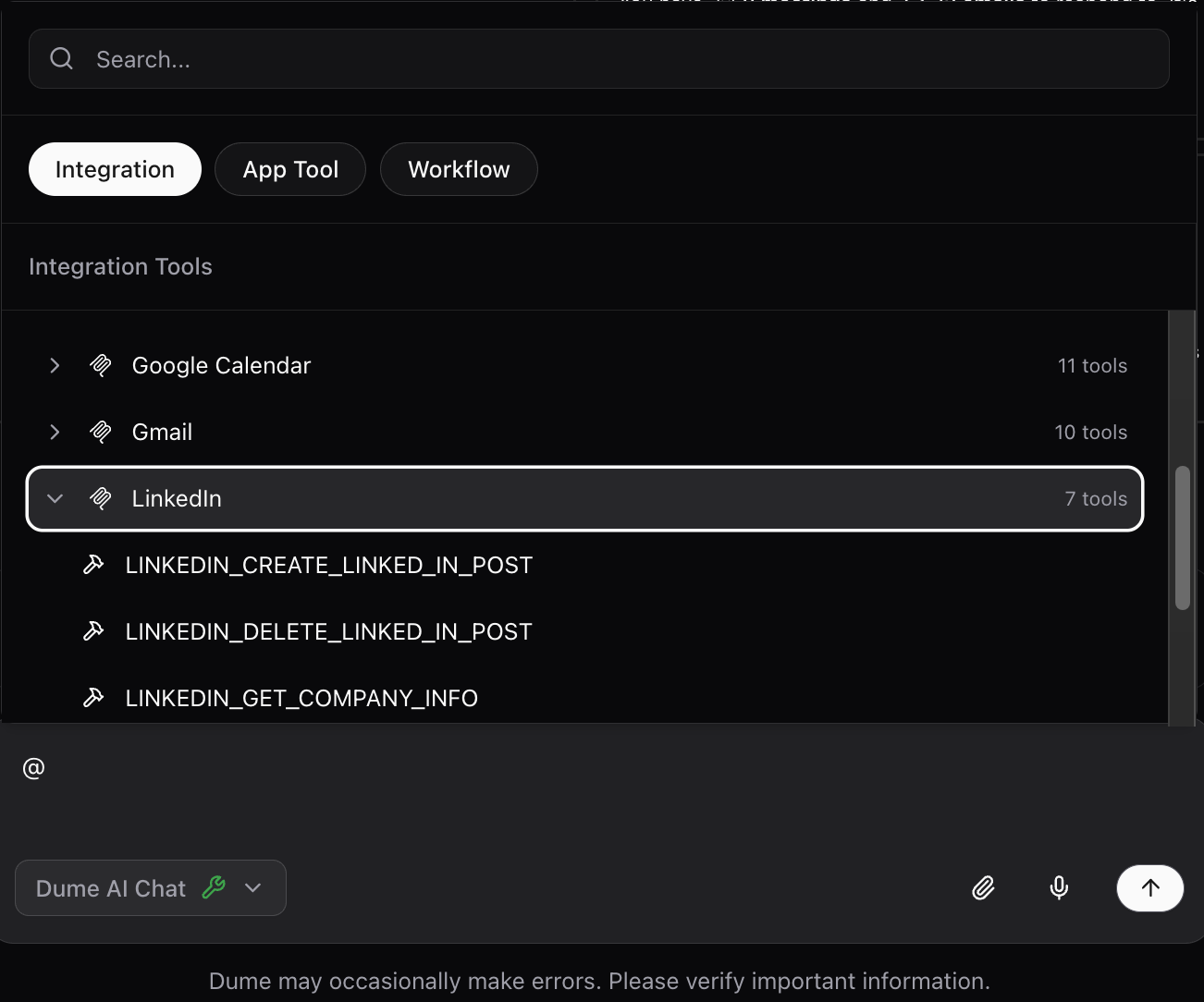Expand the Gmail tool list
This screenshot has height=1002, width=1204.
[55, 432]
